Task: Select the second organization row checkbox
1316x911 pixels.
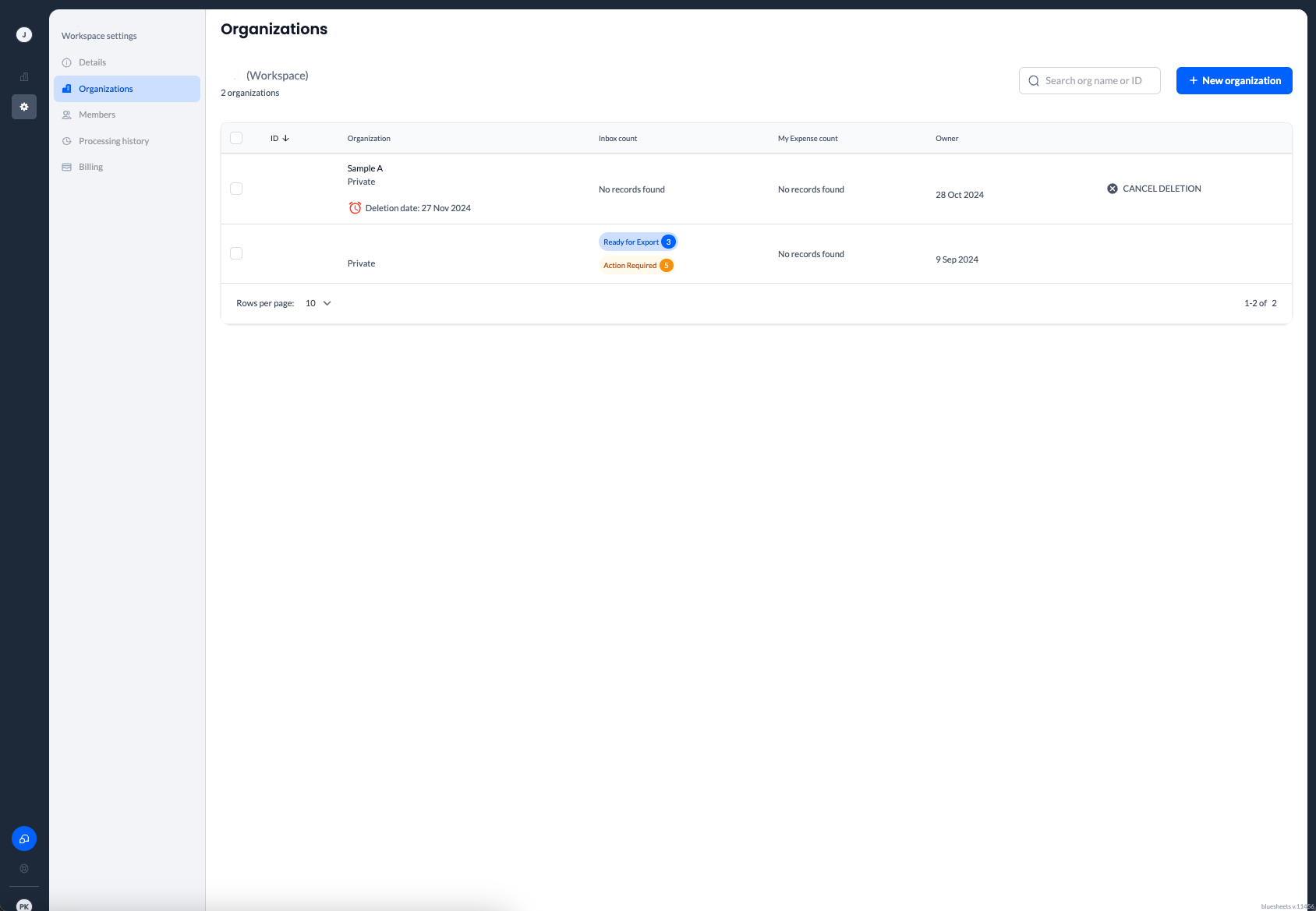Action: 236,253
